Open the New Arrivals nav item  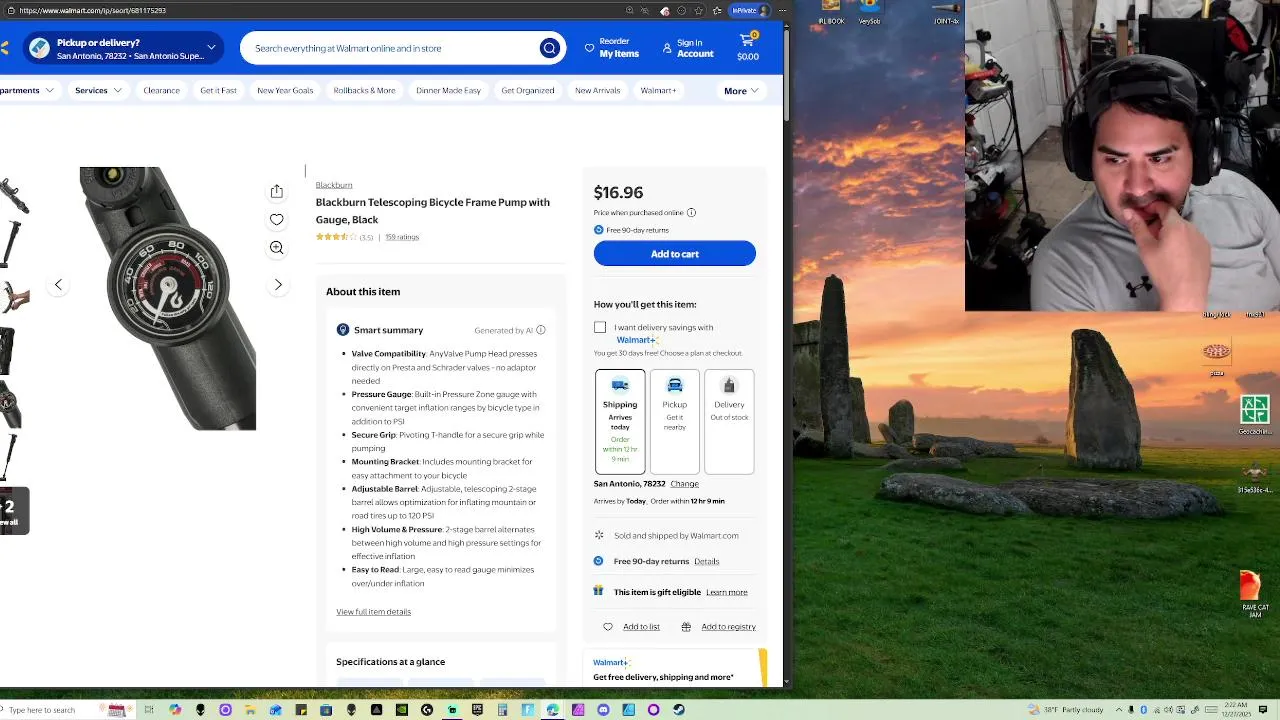pos(598,90)
